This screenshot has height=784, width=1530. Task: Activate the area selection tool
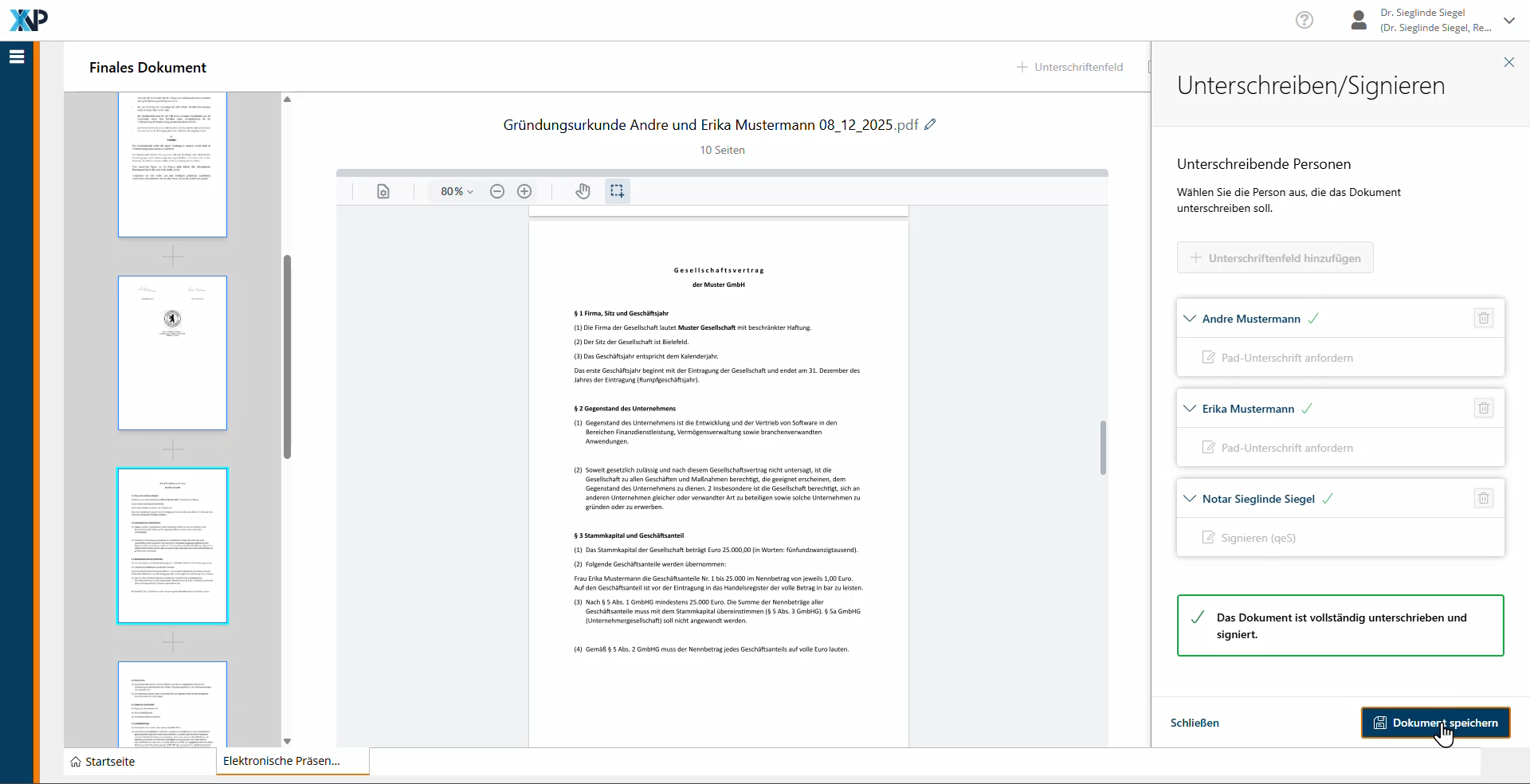pyautogui.click(x=617, y=191)
